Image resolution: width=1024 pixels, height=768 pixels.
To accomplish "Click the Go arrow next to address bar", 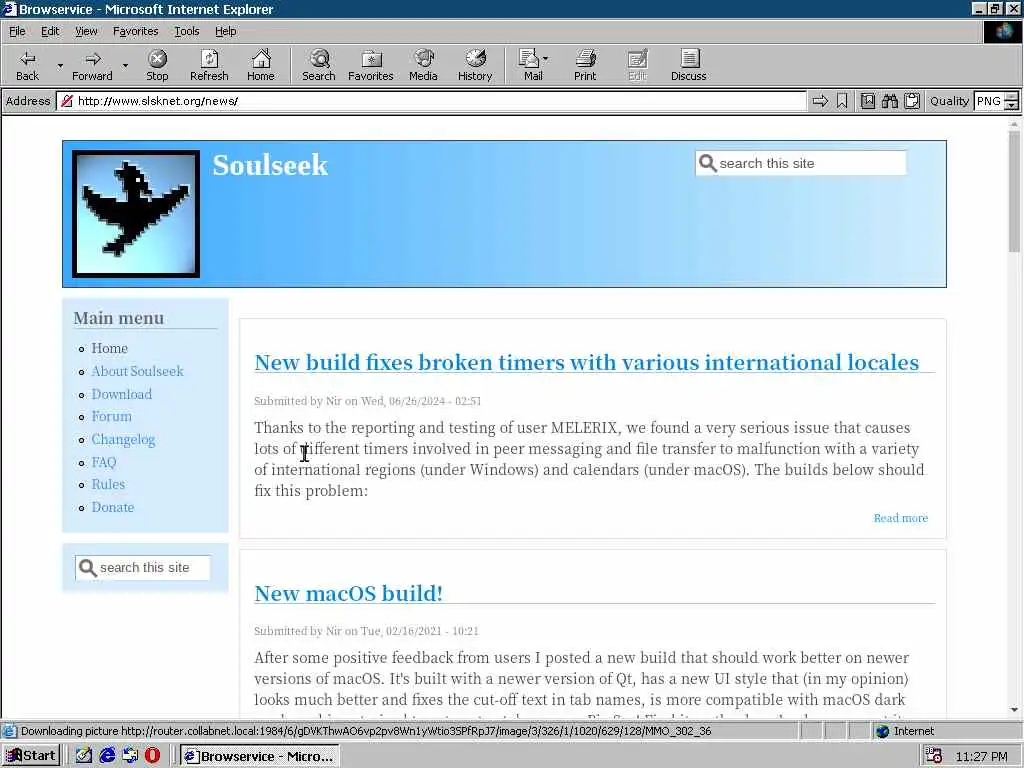I will tap(820, 101).
